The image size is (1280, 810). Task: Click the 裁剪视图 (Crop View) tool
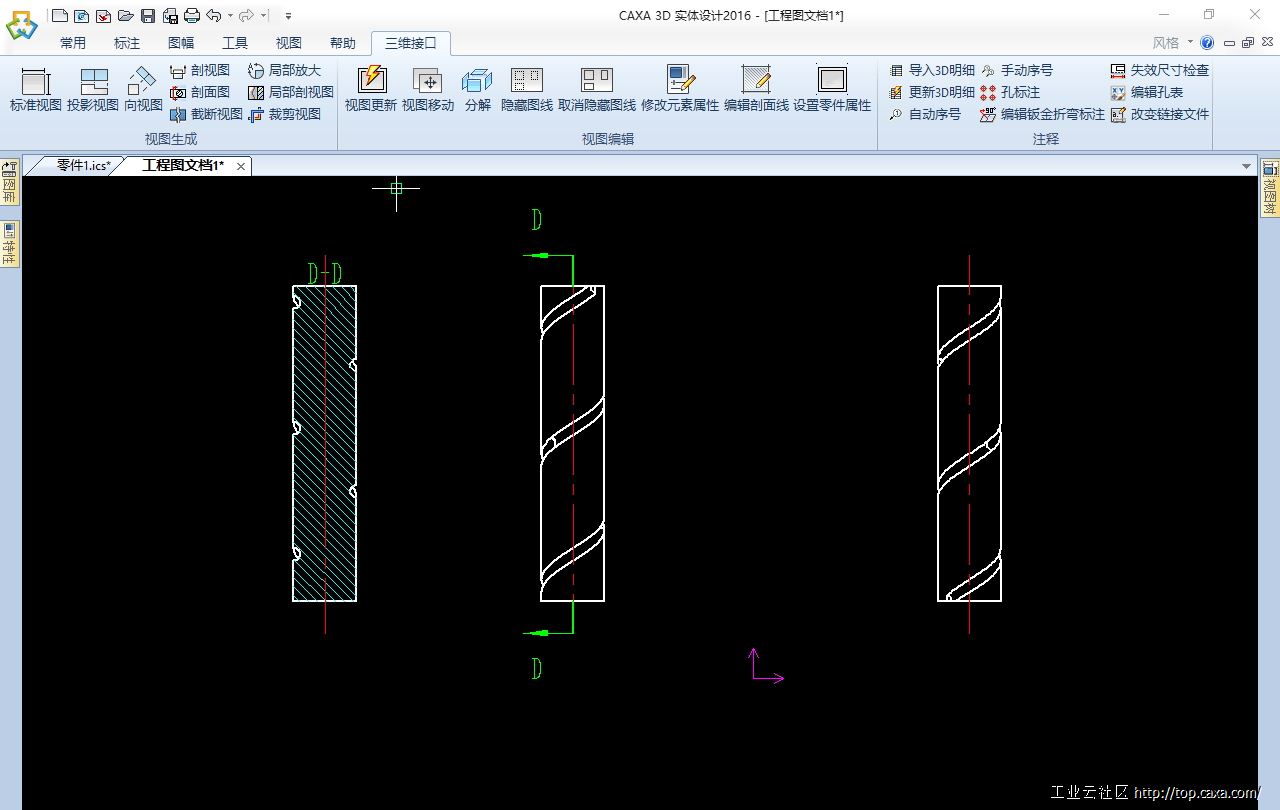point(284,114)
